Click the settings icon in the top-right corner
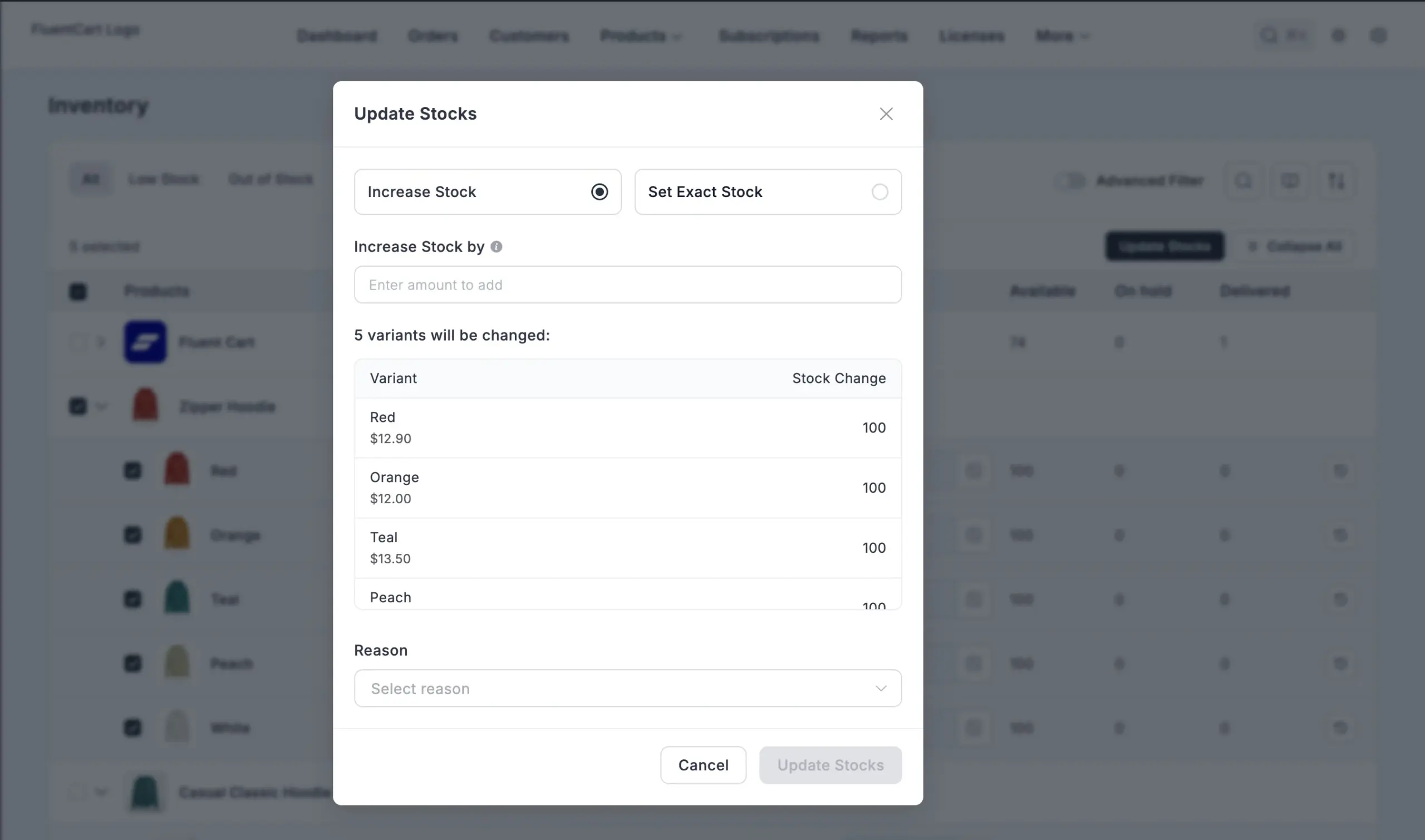 1379,35
